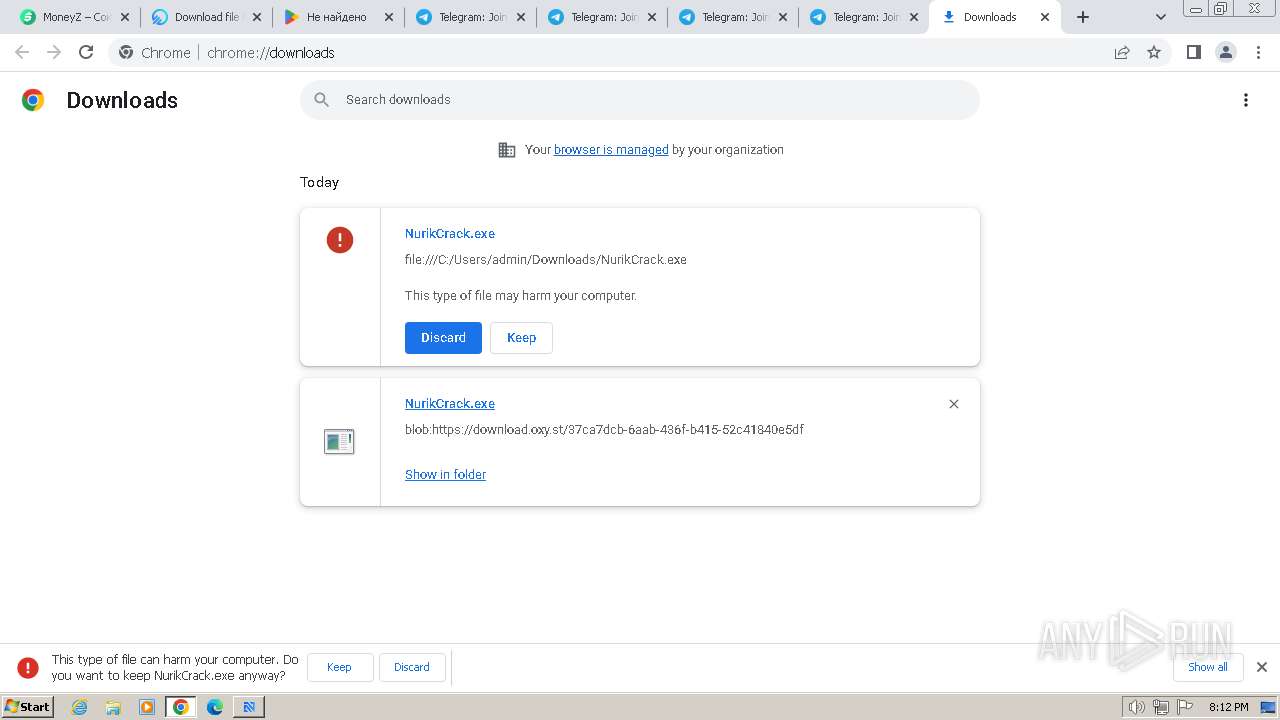Open the Download file tab
This screenshot has height=720, width=1280.
click(x=198, y=17)
